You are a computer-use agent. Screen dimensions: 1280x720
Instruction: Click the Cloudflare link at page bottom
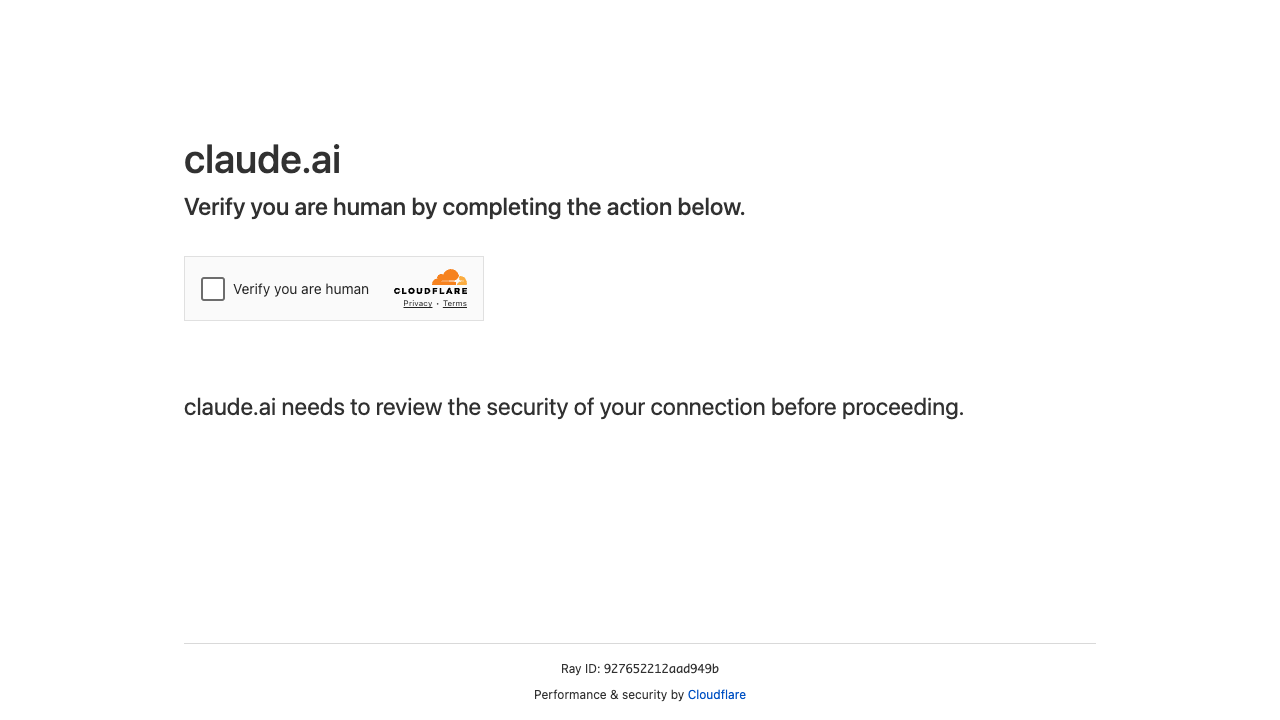tap(716, 694)
